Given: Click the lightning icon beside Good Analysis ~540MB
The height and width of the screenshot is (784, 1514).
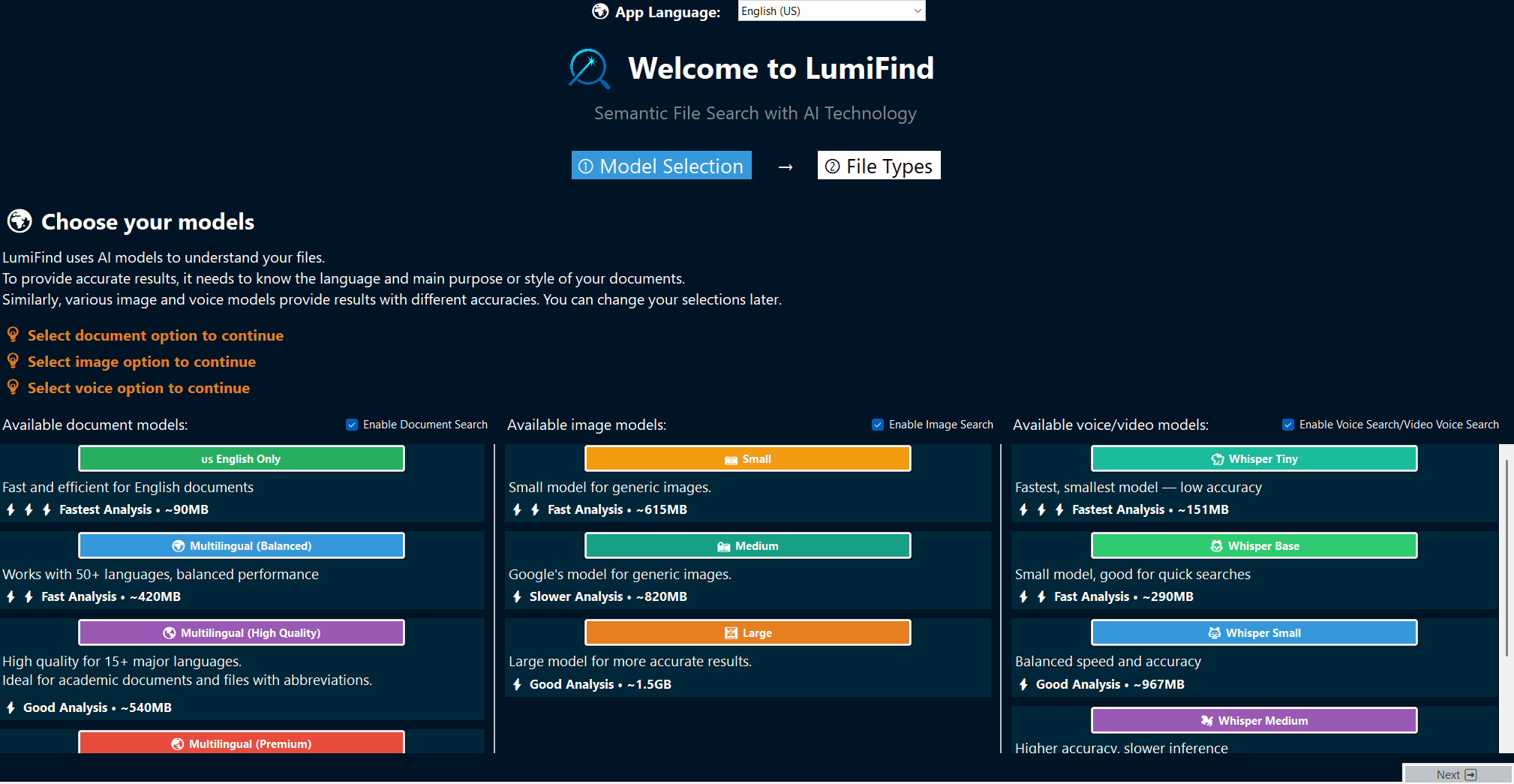Looking at the screenshot, I should 11,707.
